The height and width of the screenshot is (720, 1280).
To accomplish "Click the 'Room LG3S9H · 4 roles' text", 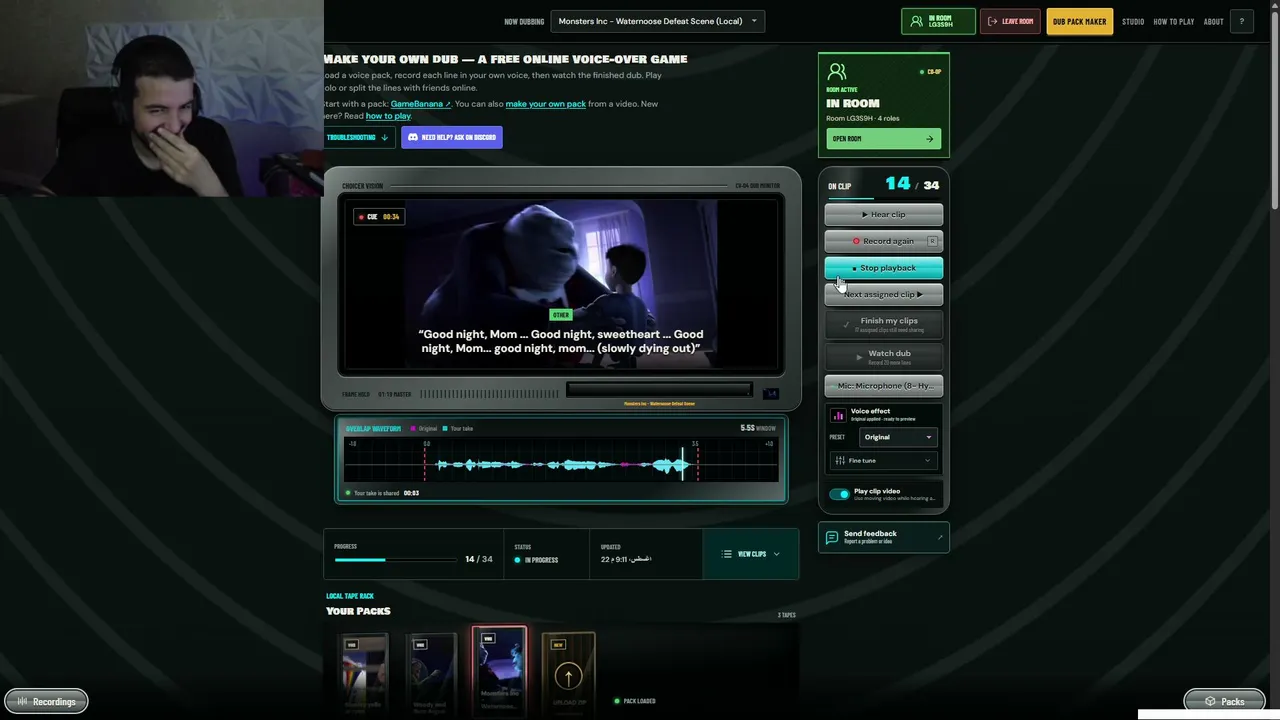I will 863,118.
